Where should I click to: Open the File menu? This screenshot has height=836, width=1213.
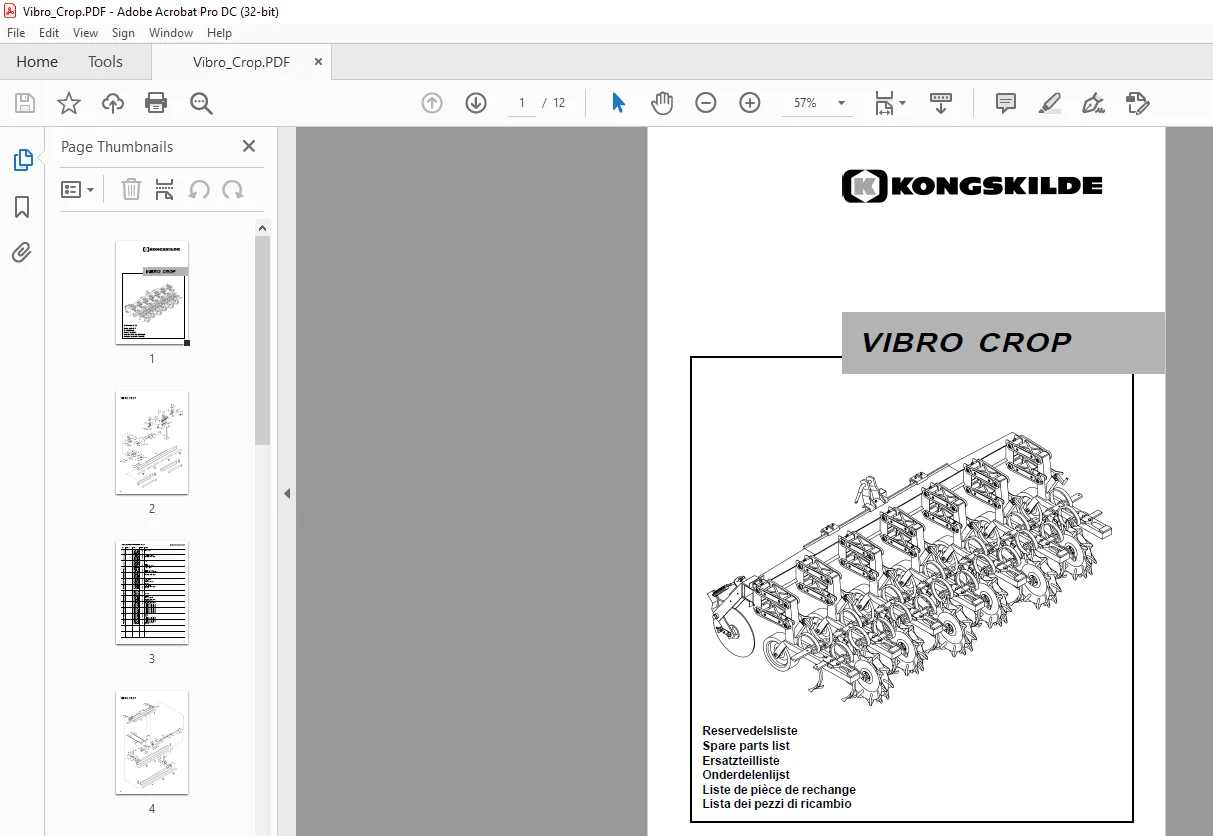pyautogui.click(x=16, y=33)
